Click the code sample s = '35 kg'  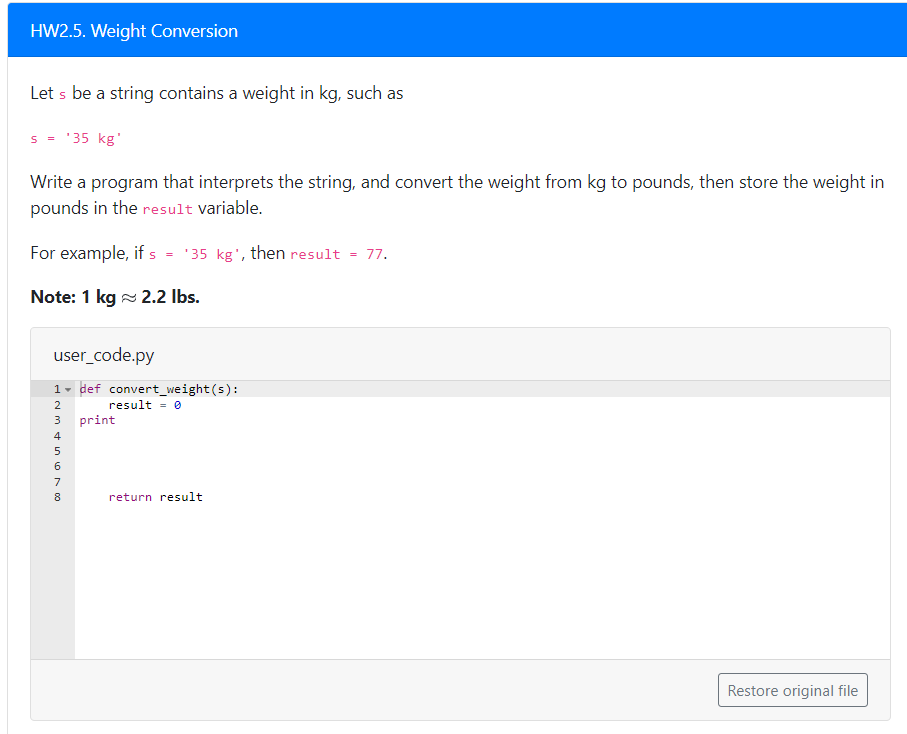(76, 138)
